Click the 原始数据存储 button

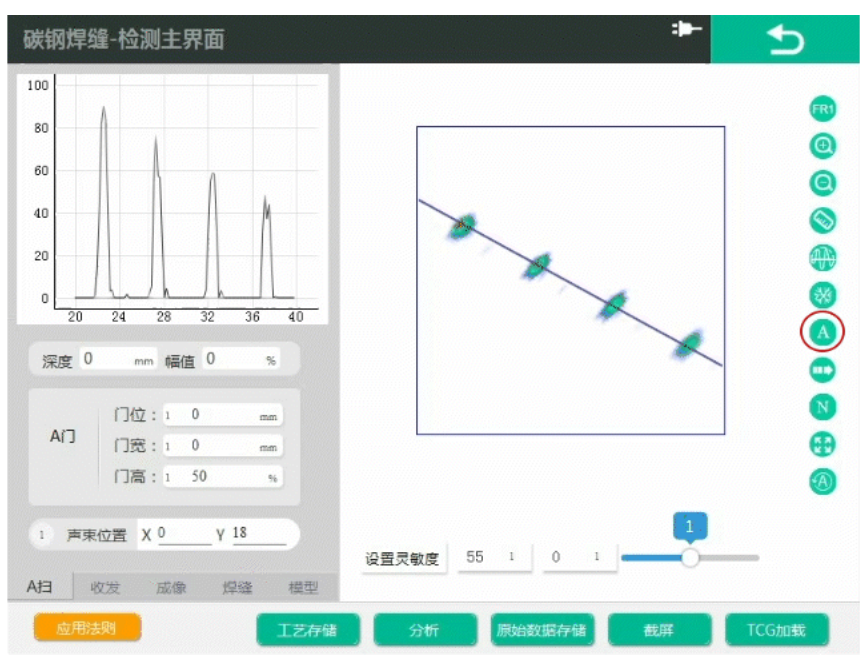[x=541, y=631]
